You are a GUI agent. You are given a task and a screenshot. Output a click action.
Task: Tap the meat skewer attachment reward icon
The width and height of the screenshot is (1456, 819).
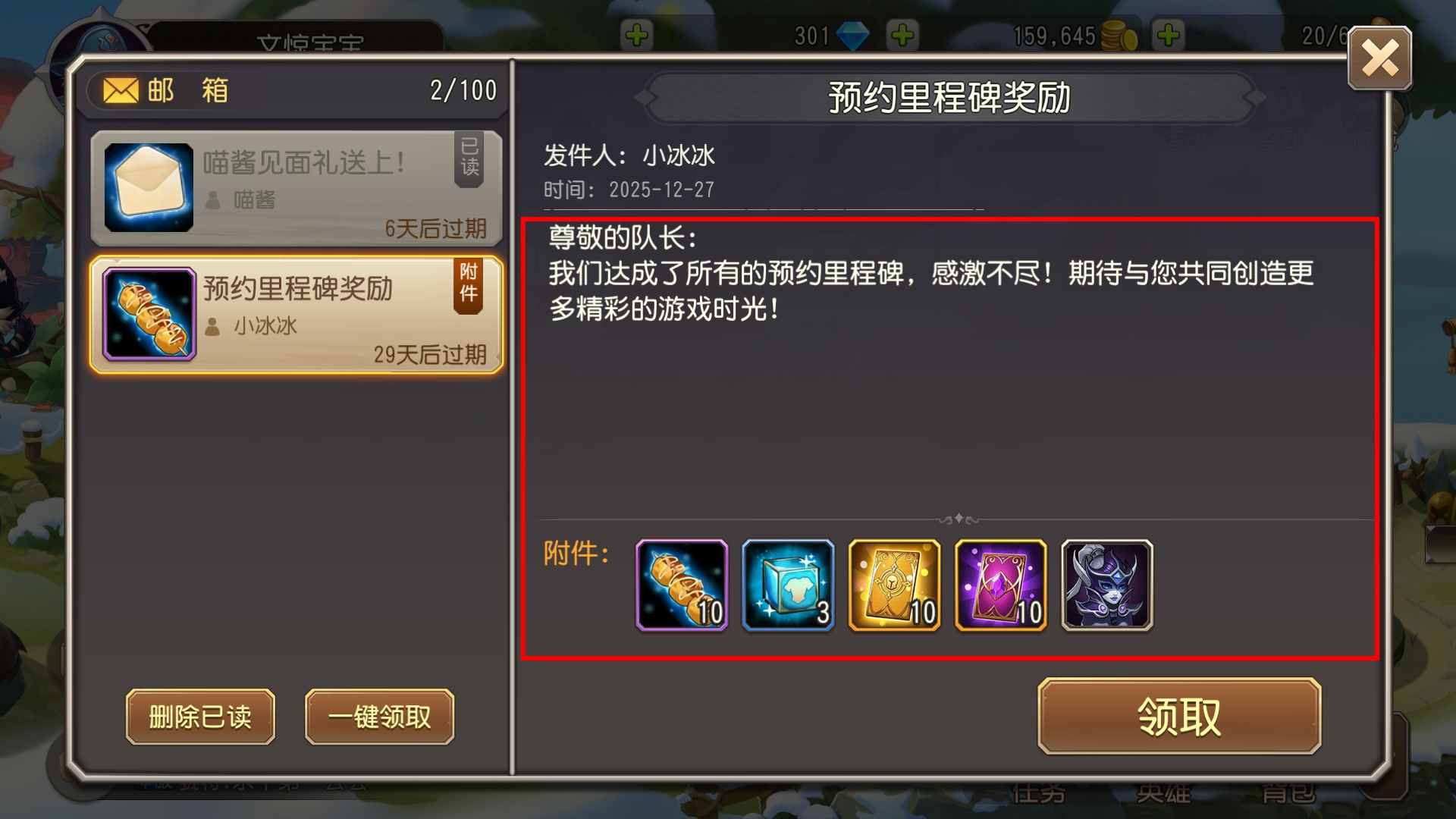[x=682, y=585]
